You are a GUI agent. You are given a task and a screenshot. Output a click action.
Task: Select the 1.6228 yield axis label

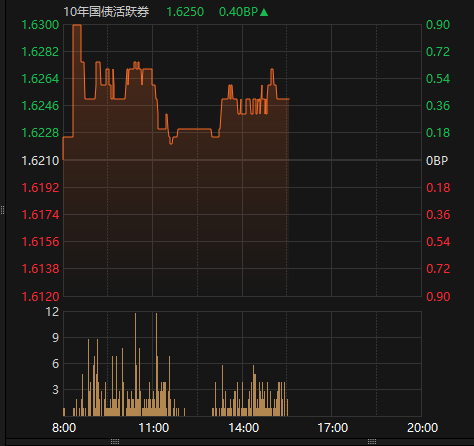pyautogui.click(x=40, y=133)
